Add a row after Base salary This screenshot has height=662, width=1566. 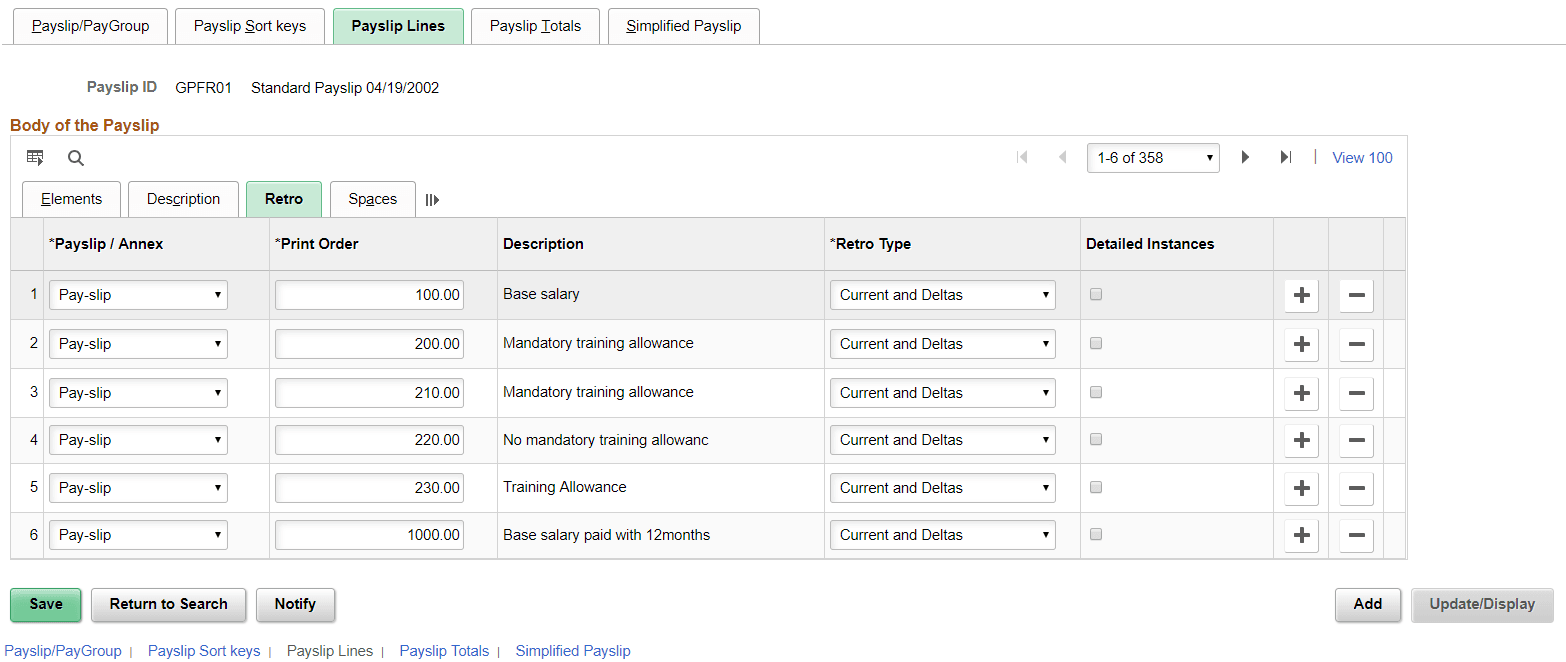[1301, 296]
